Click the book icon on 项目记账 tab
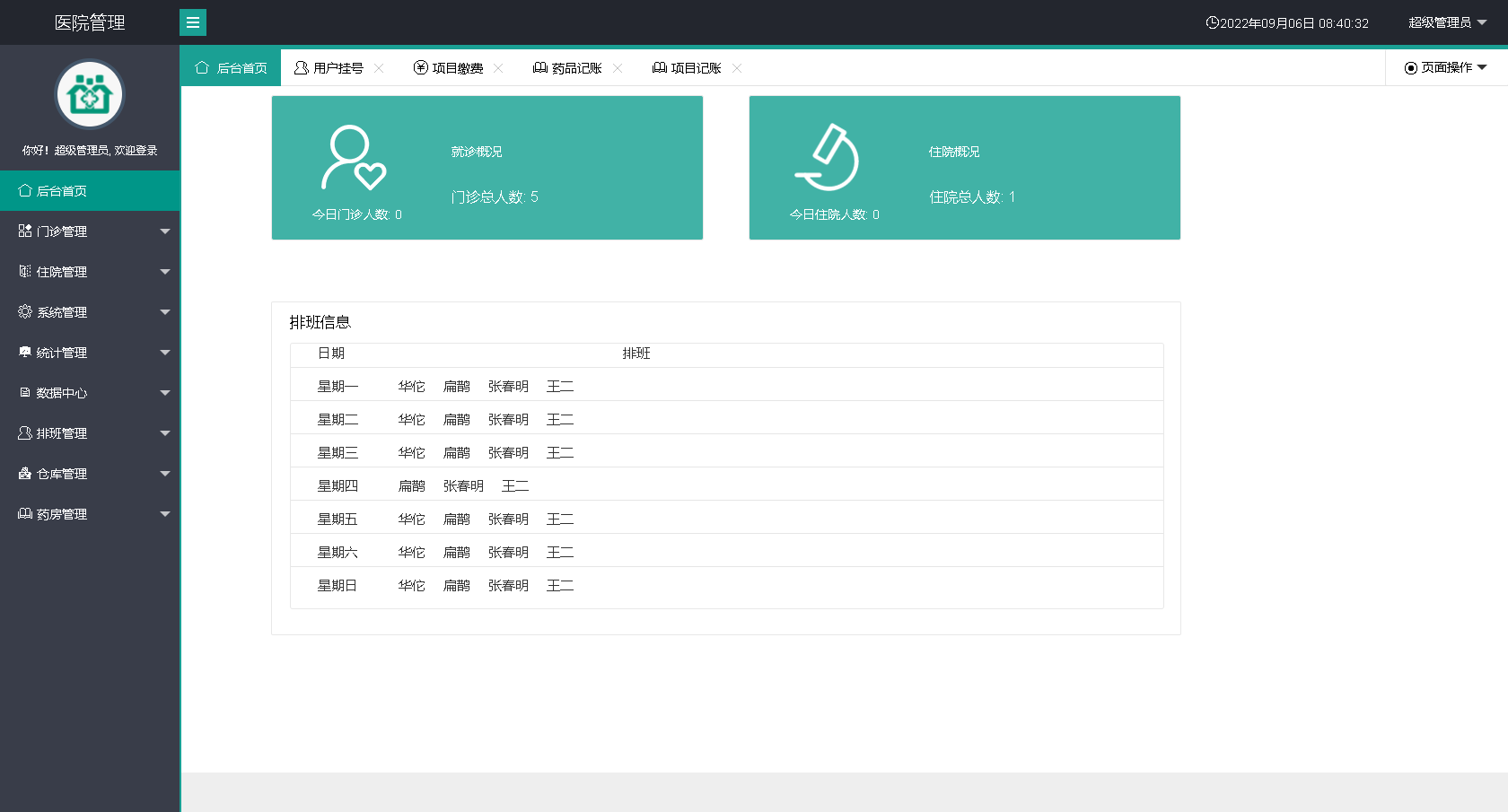Viewport: 1508px width, 812px height. pyautogui.click(x=660, y=67)
